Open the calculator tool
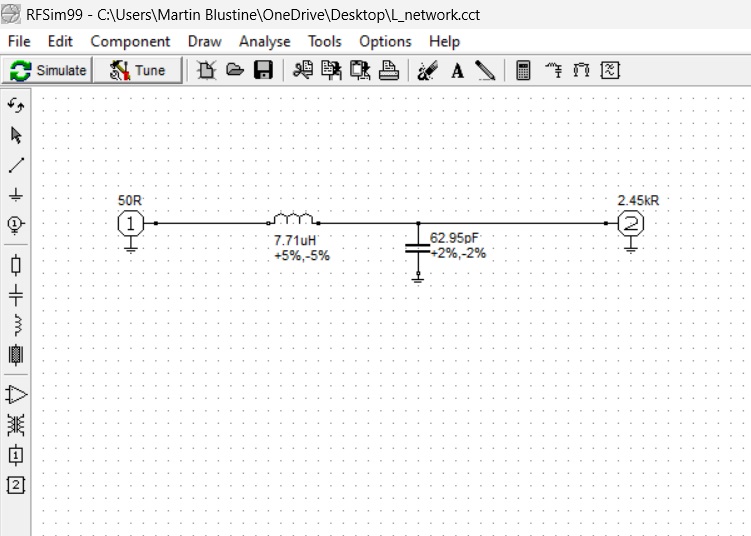 coord(523,70)
